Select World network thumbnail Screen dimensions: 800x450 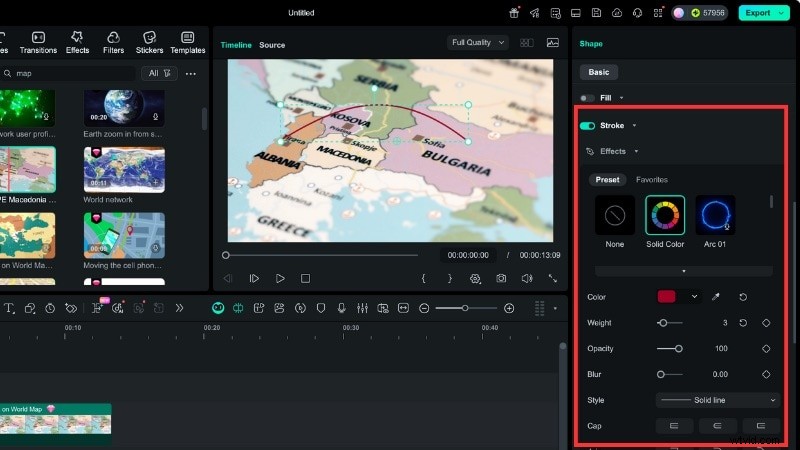(x=124, y=170)
